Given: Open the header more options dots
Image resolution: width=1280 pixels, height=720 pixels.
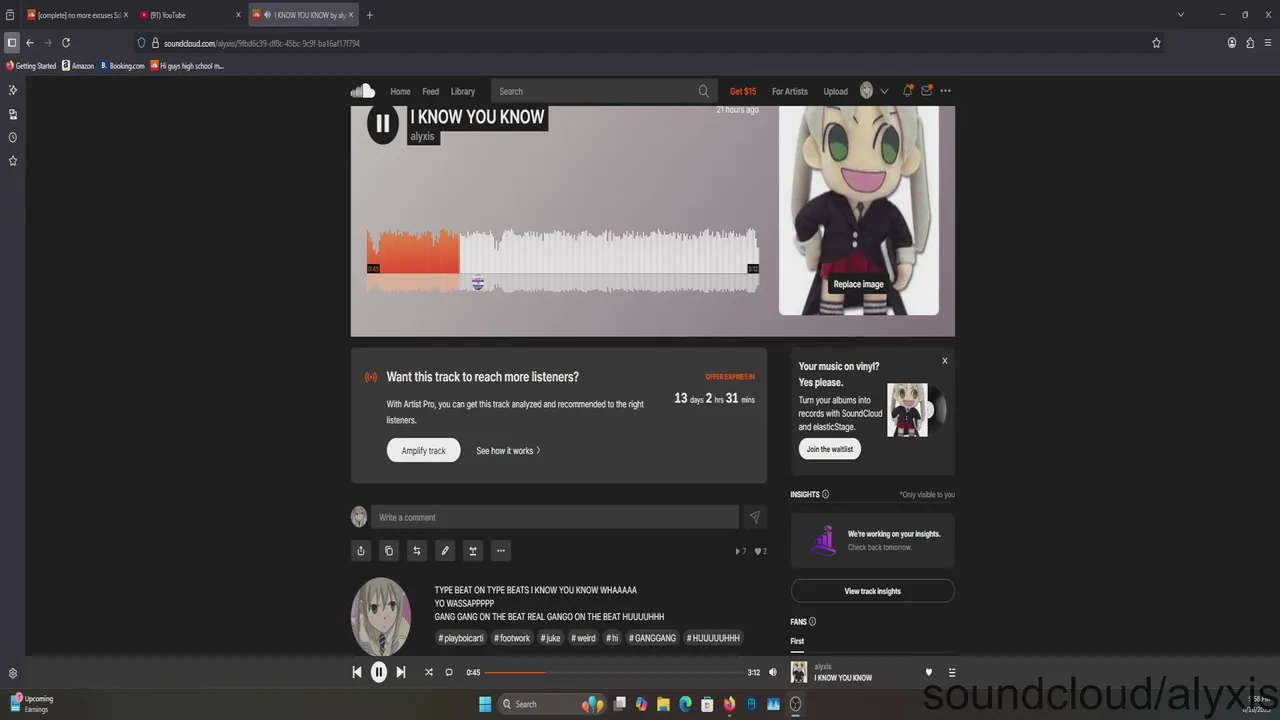Looking at the screenshot, I should pyautogui.click(x=945, y=91).
